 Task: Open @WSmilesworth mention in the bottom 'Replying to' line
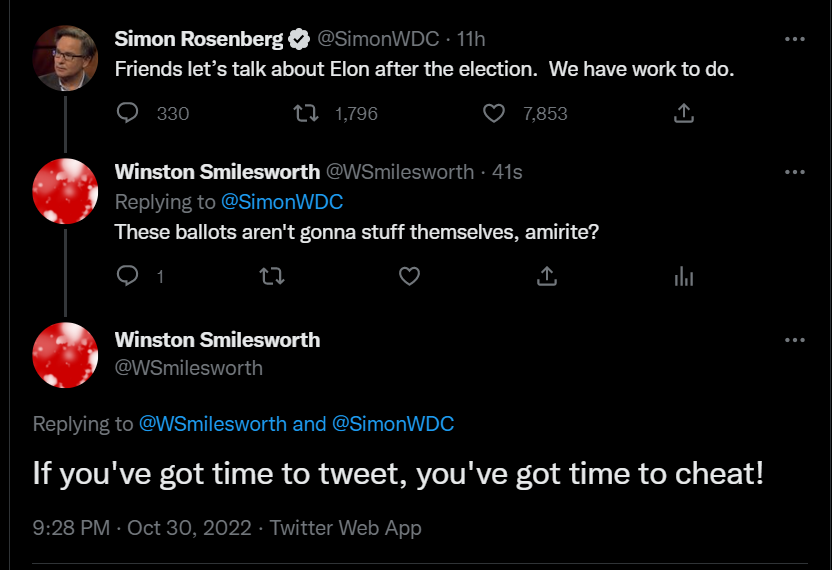(213, 424)
